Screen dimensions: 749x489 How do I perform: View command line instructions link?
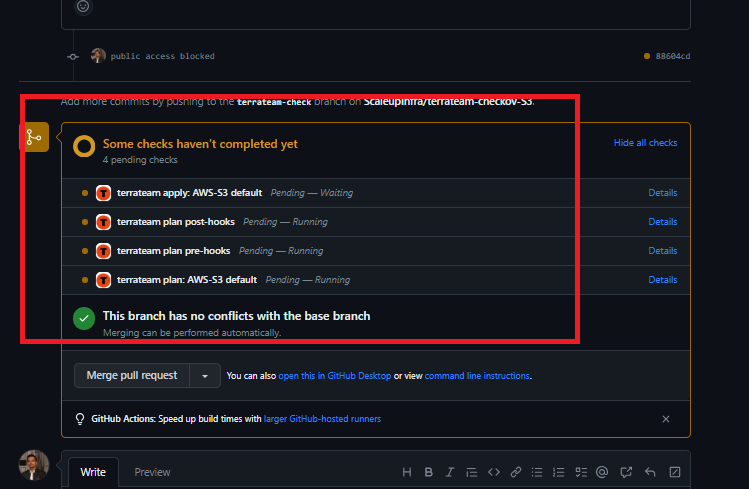tap(477, 376)
